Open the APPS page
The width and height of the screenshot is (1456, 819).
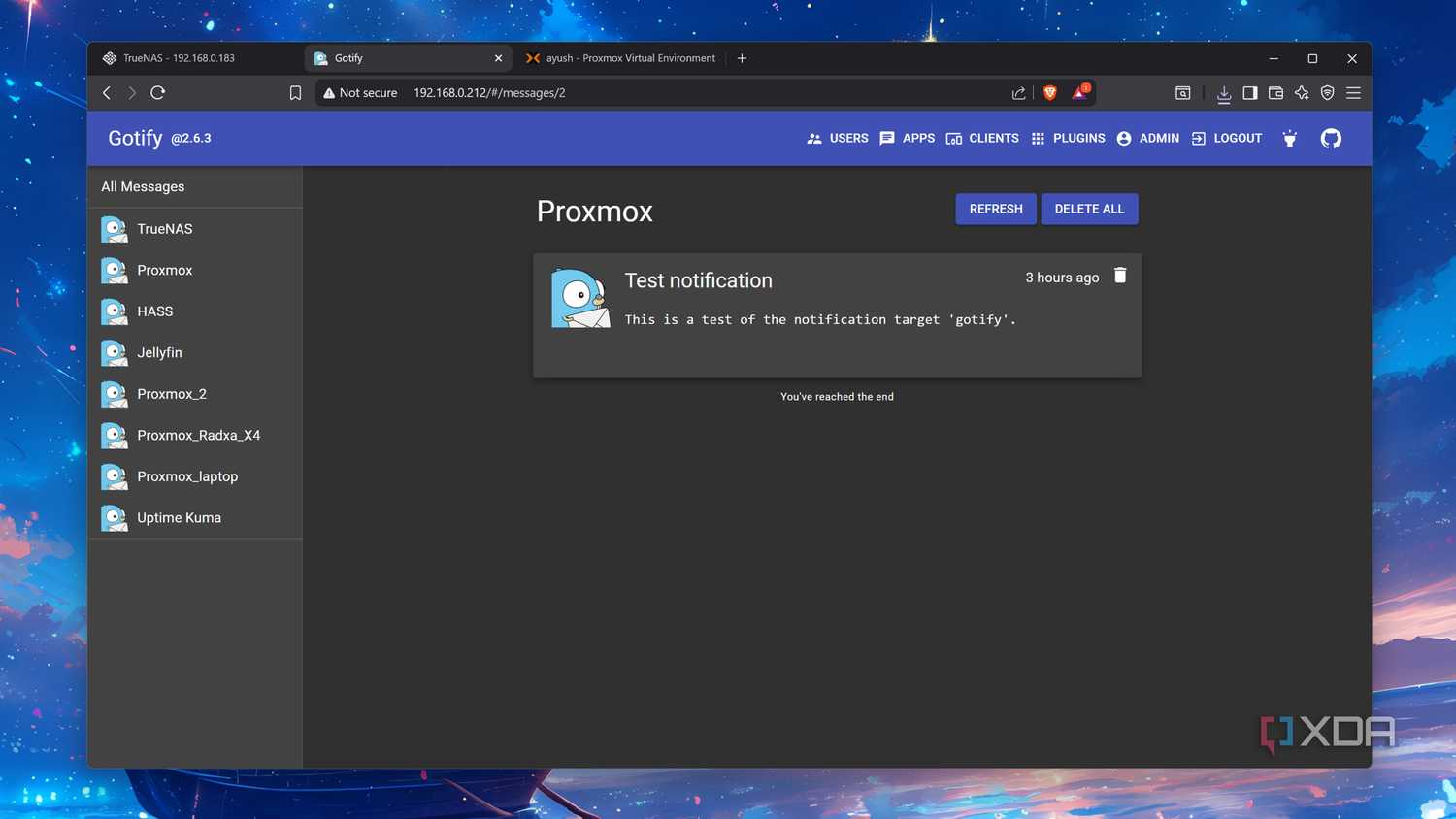pyautogui.click(x=907, y=139)
